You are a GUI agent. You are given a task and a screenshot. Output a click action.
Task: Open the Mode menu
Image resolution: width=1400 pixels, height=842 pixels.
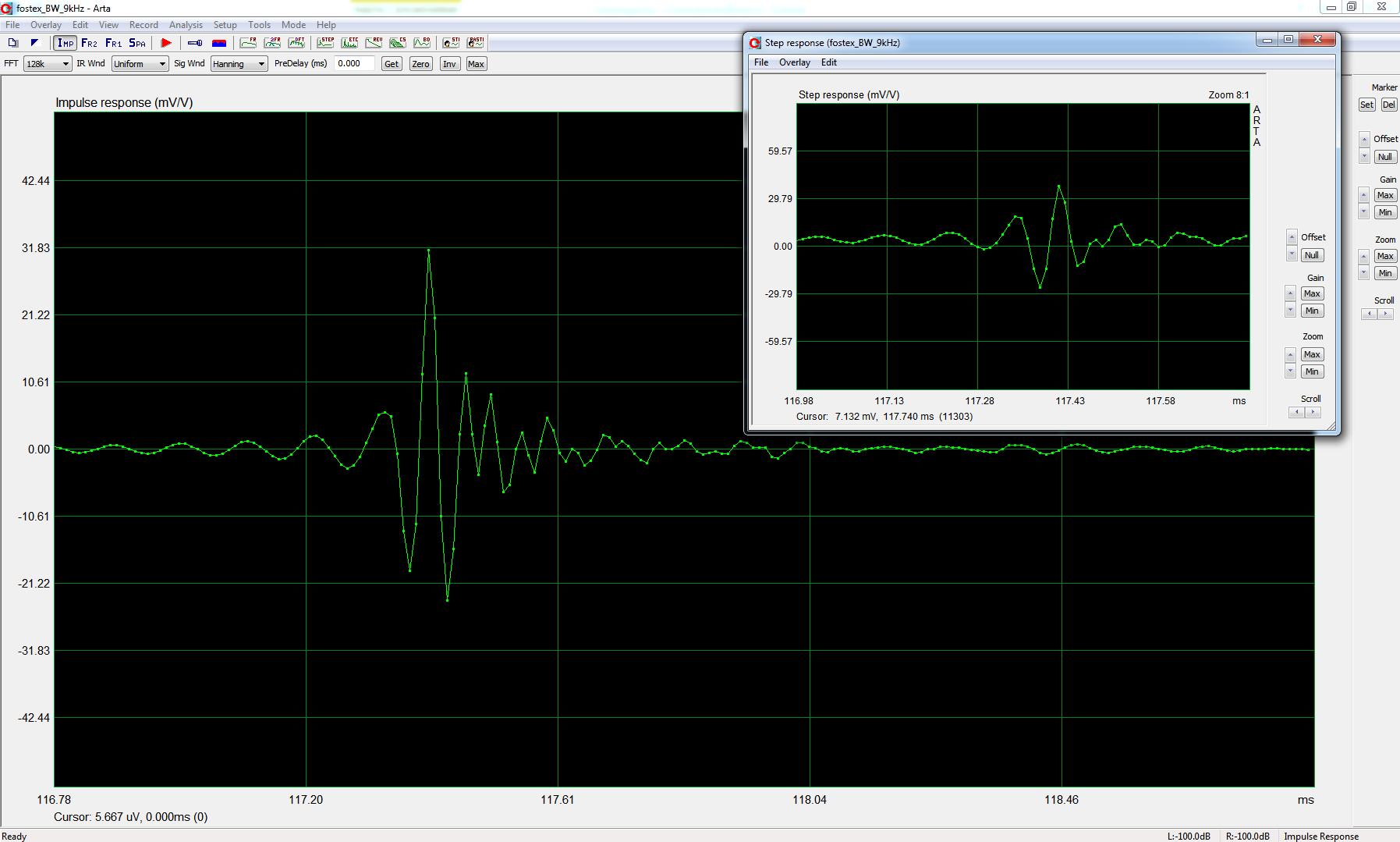pyautogui.click(x=293, y=25)
